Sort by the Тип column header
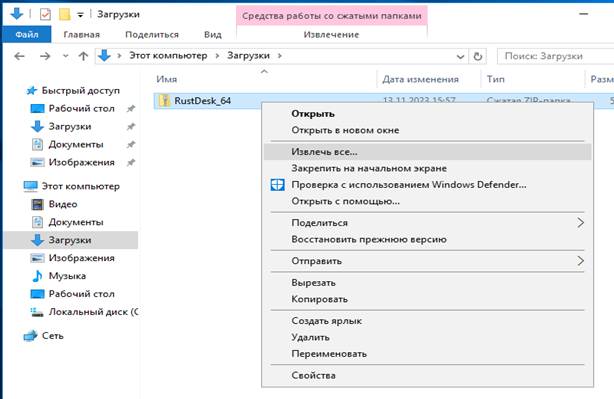 pos(495,79)
